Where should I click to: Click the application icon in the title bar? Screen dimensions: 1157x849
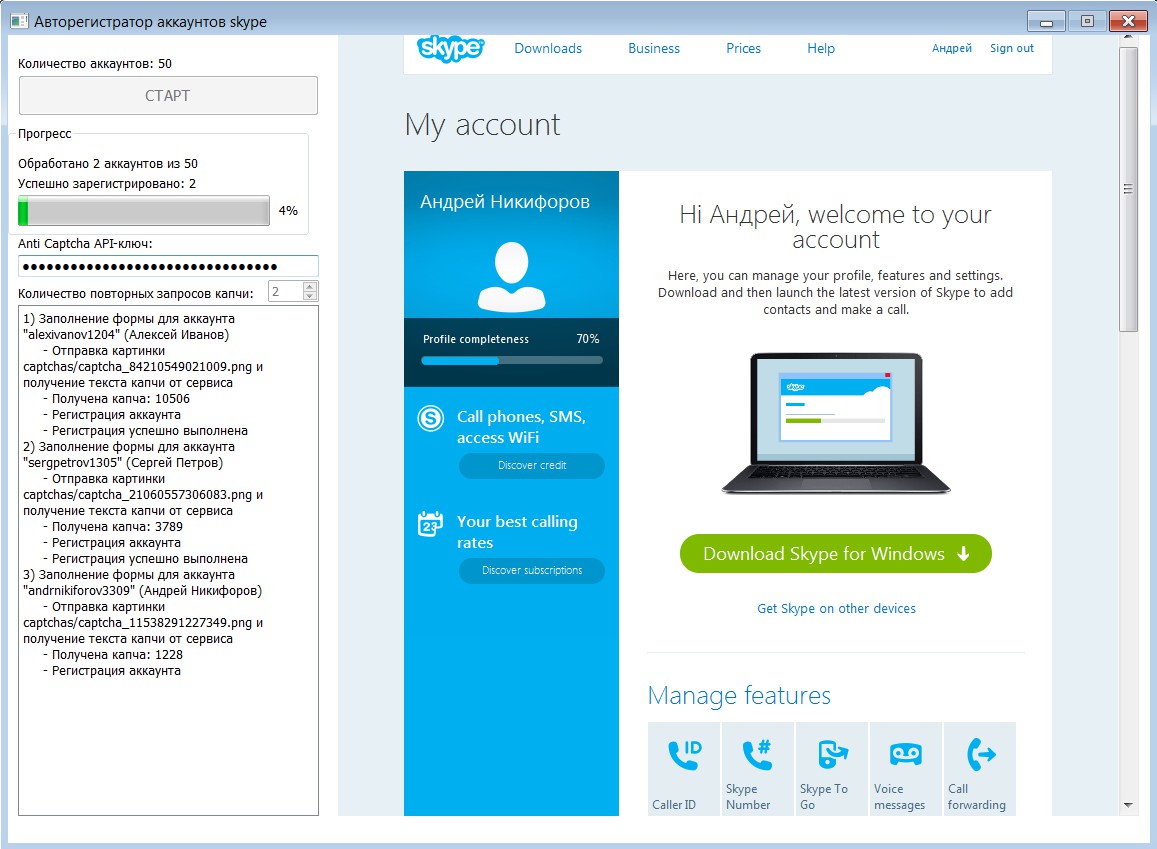click(x=19, y=21)
